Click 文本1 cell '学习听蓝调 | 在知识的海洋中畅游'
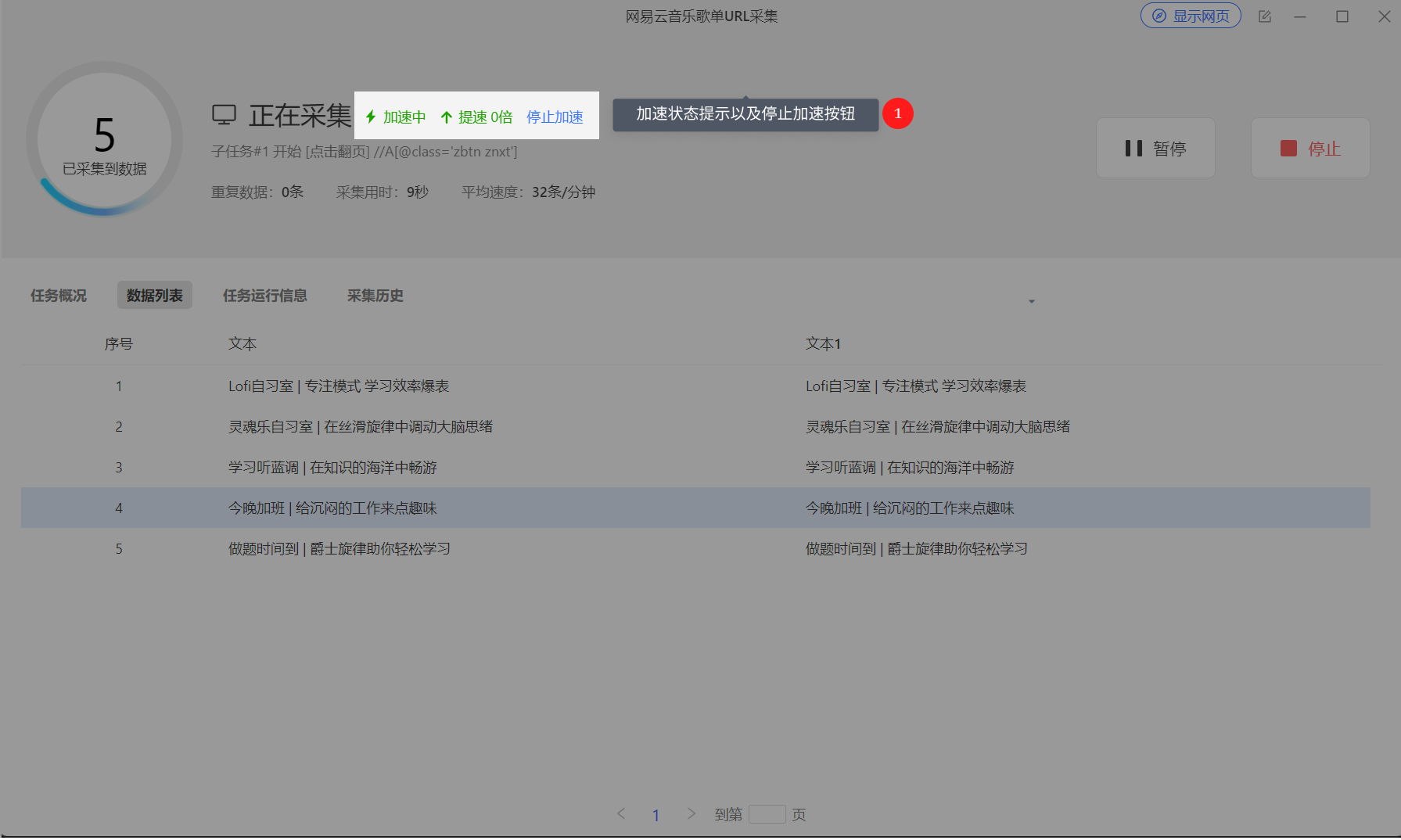Viewport: 1401px width, 840px height. 910,467
